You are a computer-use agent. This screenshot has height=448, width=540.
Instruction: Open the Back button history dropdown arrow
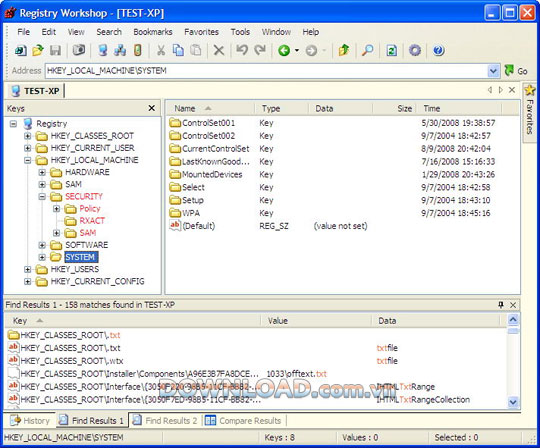[x=297, y=51]
